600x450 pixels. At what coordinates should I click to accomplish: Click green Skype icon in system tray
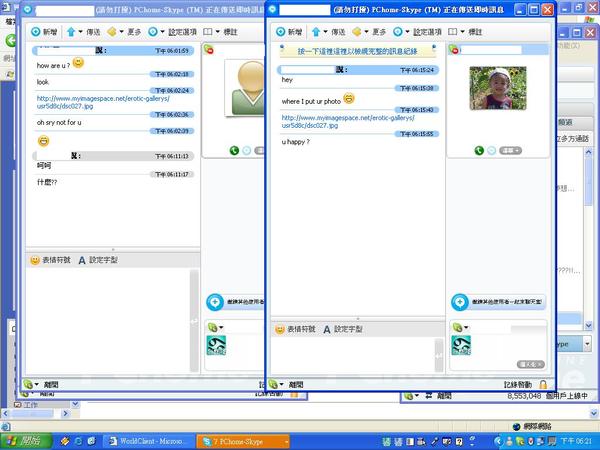[x=520, y=441]
